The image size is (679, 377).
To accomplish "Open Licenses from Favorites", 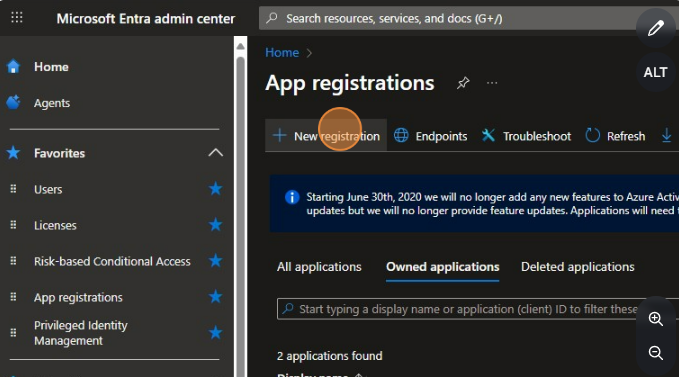I will tap(55, 225).
